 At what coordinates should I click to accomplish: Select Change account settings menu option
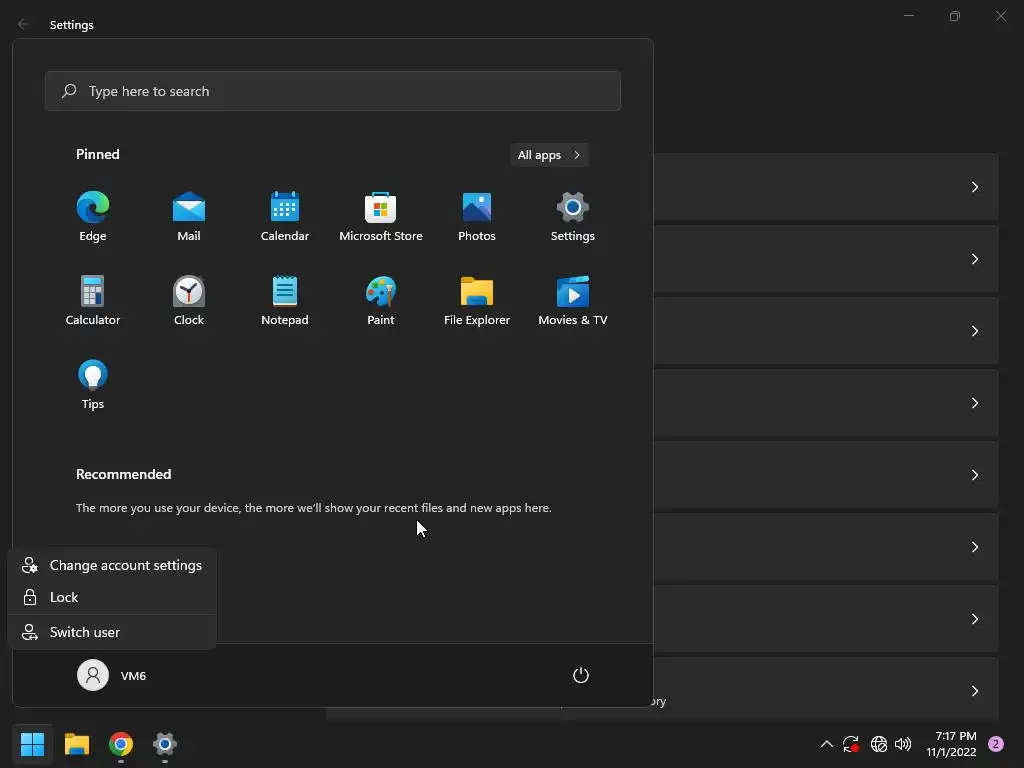coord(112,566)
